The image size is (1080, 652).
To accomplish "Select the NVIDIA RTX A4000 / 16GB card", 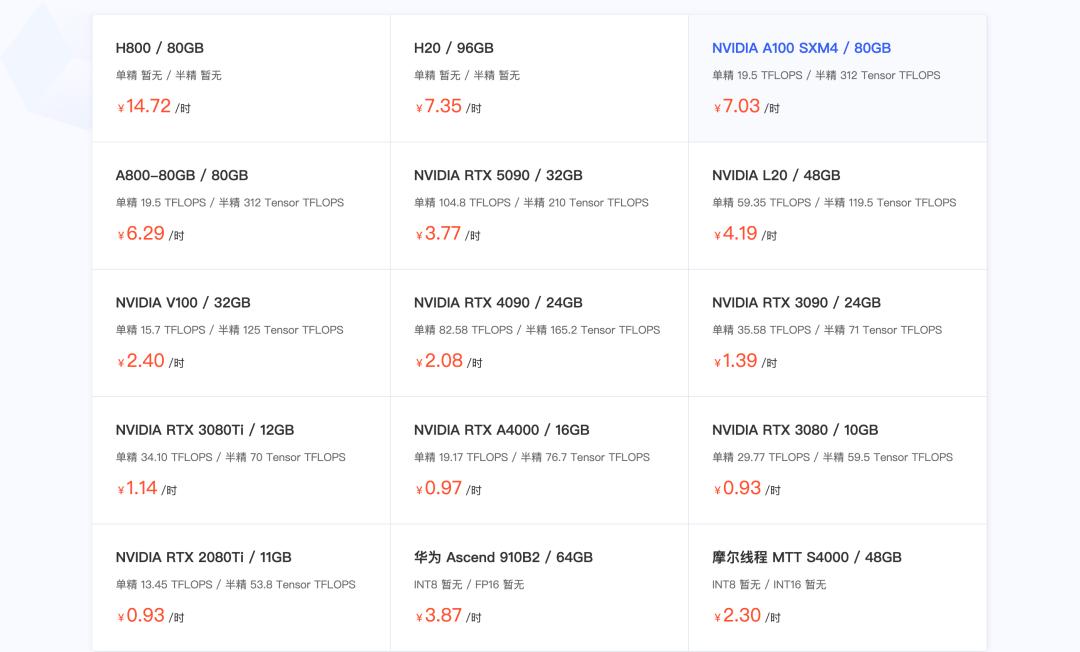I will point(538,459).
